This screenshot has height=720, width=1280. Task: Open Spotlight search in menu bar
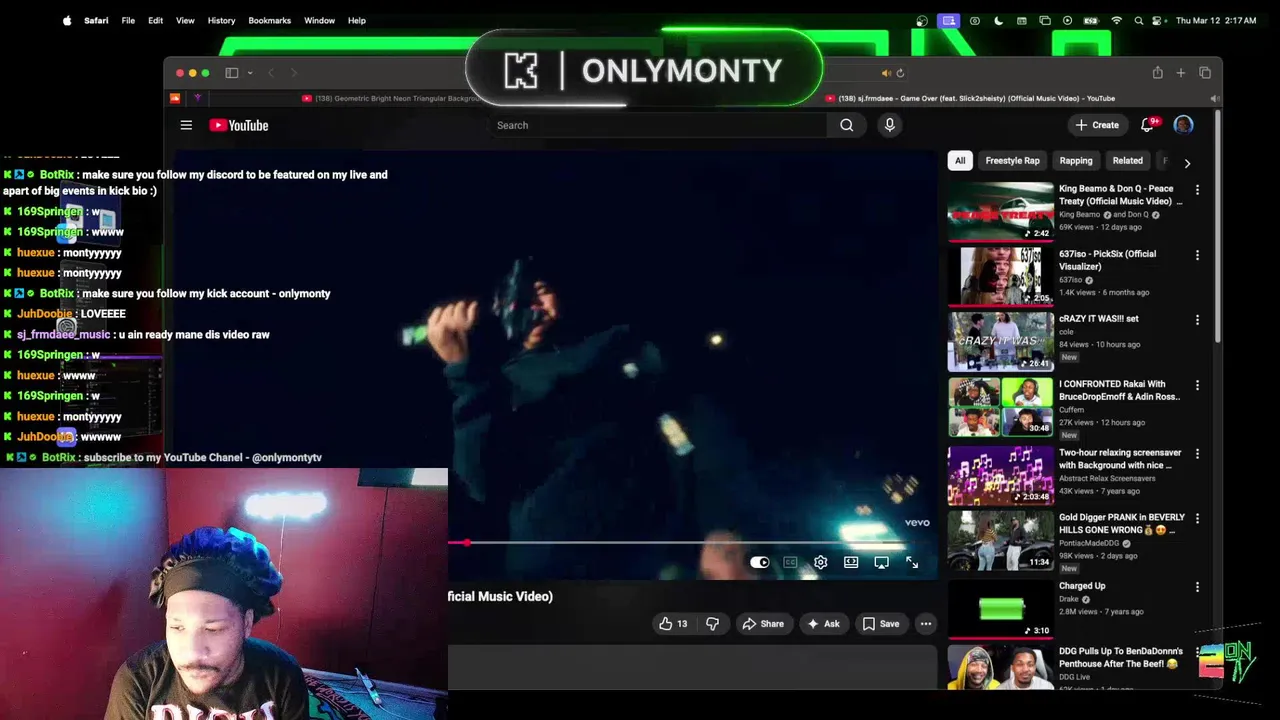1138,20
